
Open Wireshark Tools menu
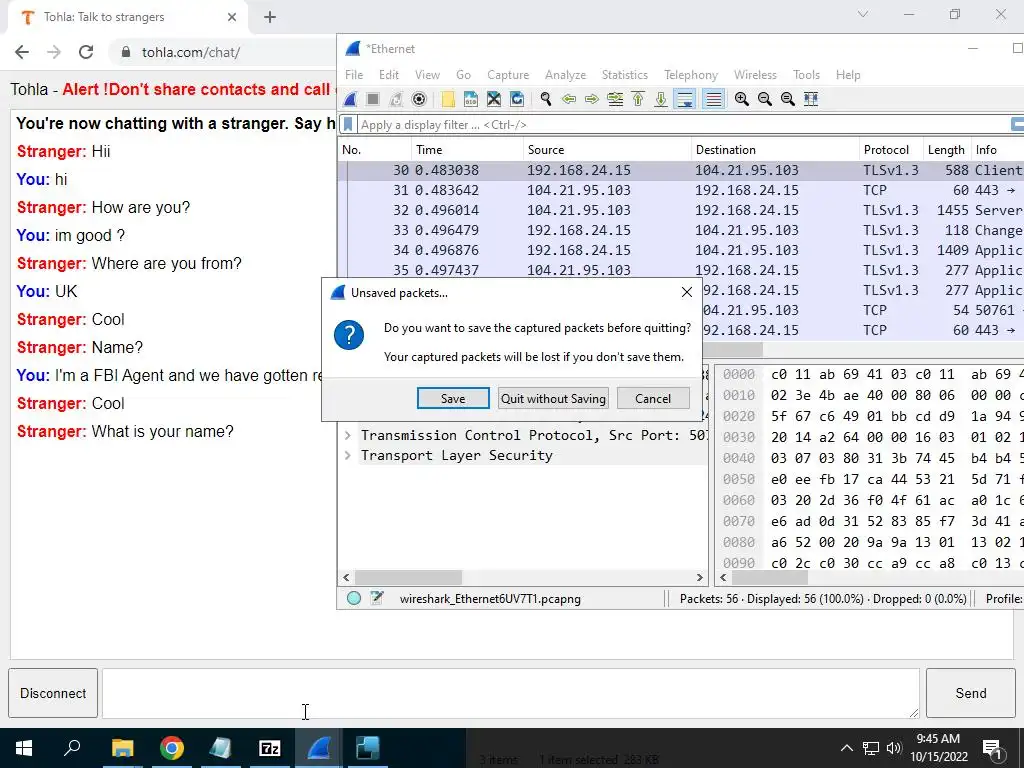point(806,75)
